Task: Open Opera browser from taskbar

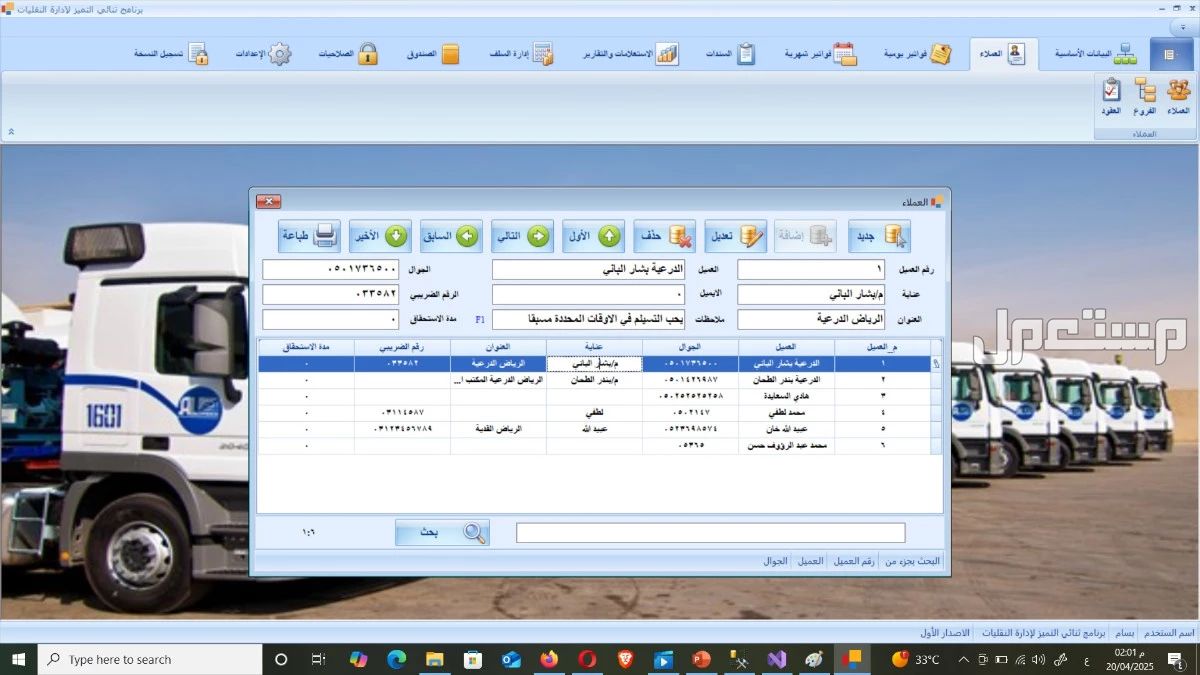Action: (587, 659)
